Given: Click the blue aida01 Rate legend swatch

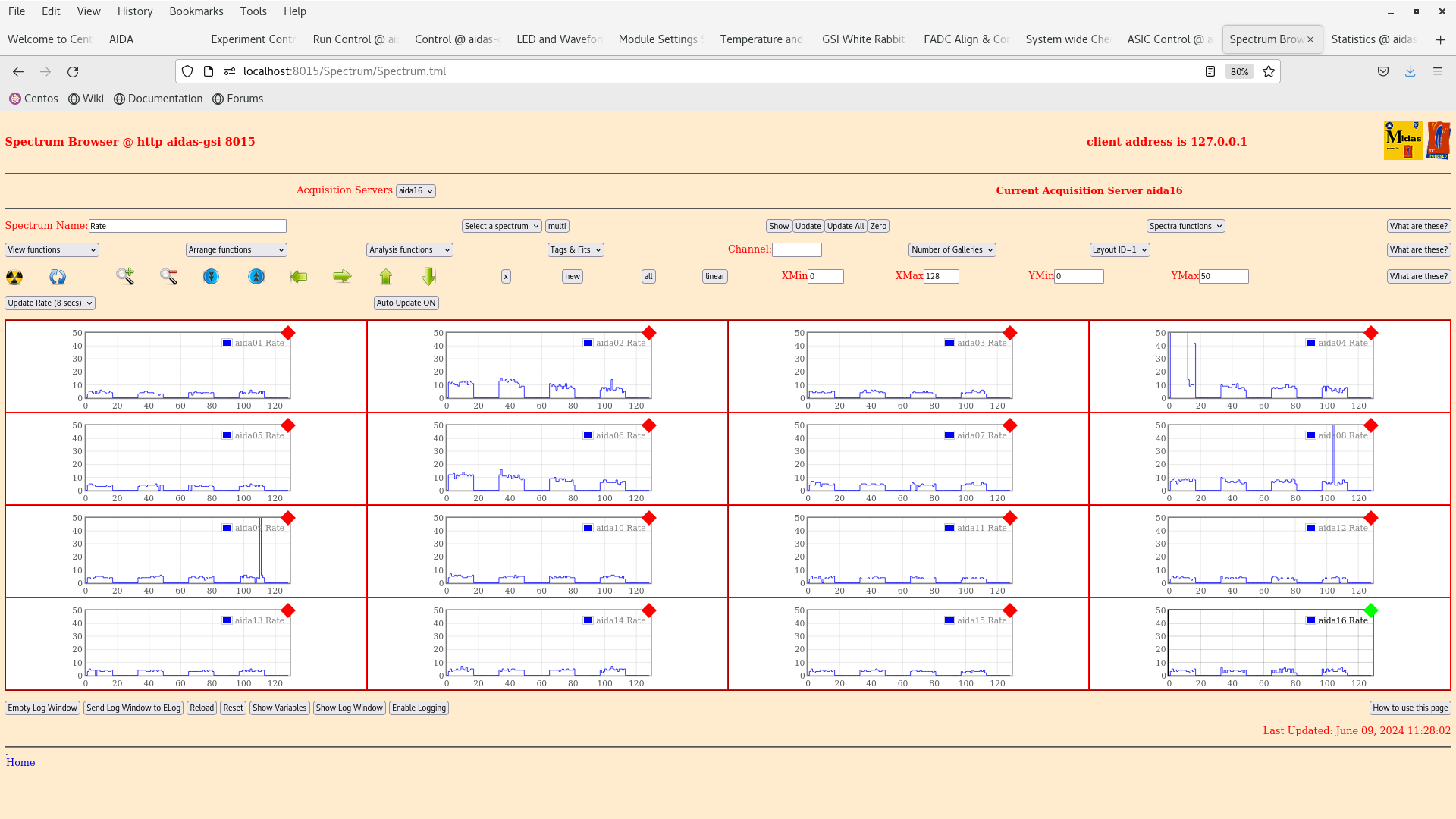Looking at the screenshot, I should click(227, 344).
